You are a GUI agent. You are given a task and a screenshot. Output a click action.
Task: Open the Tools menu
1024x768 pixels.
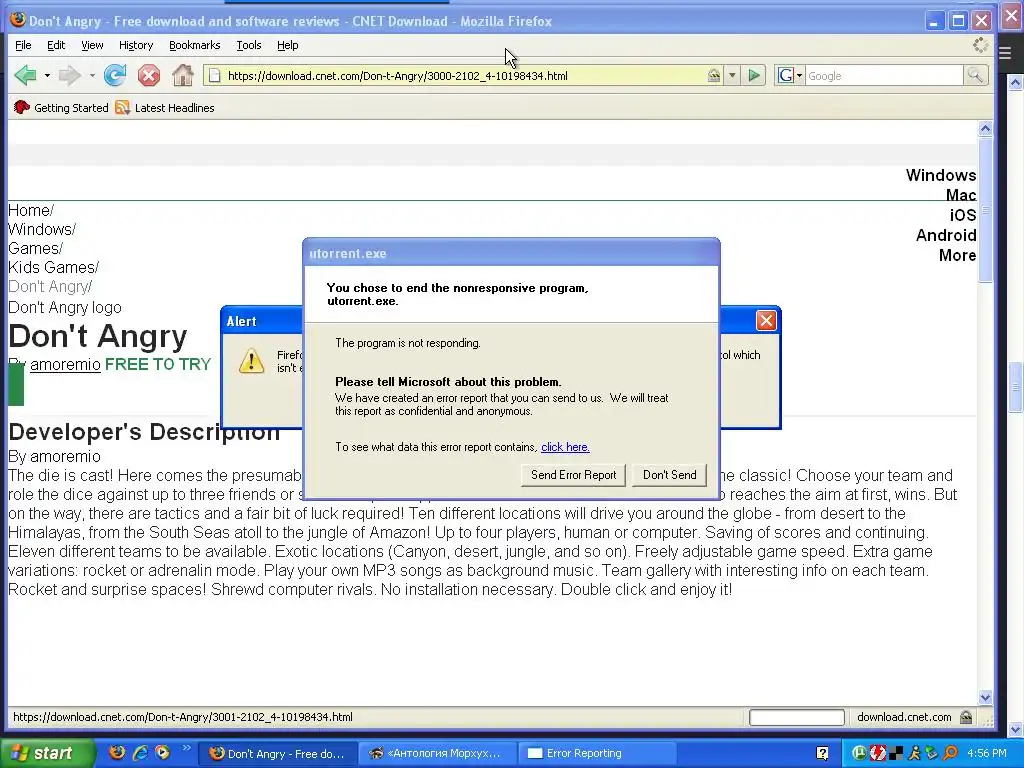(249, 45)
